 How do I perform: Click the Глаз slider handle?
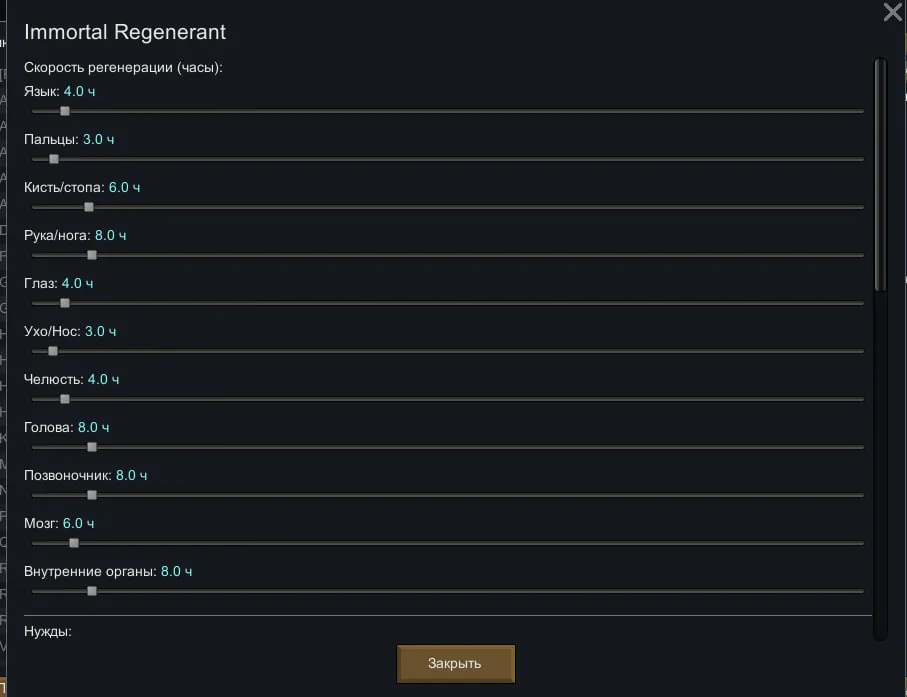(65, 303)
